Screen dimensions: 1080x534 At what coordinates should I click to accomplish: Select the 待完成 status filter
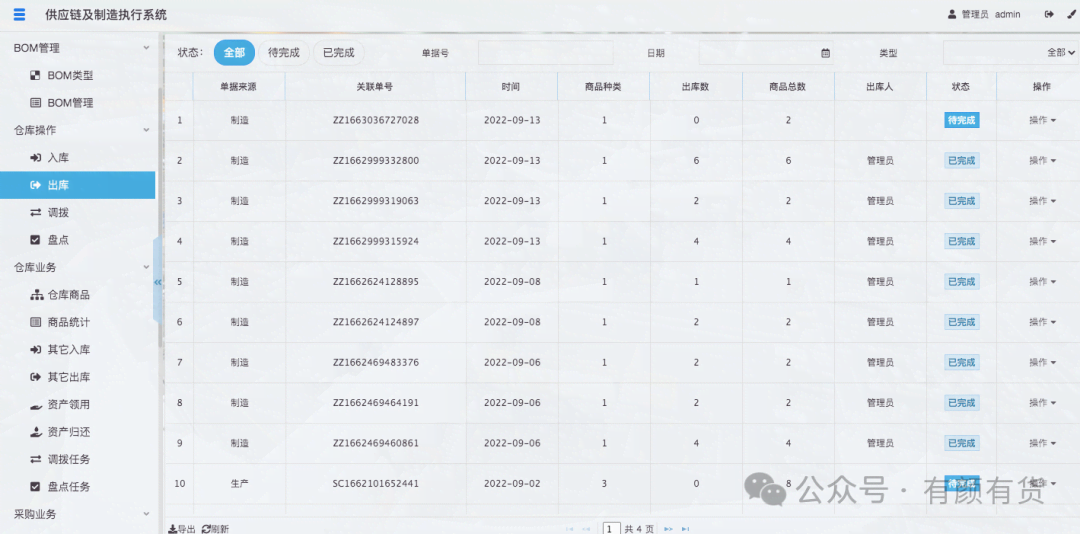pyautogui.click(x=284, y=53)
